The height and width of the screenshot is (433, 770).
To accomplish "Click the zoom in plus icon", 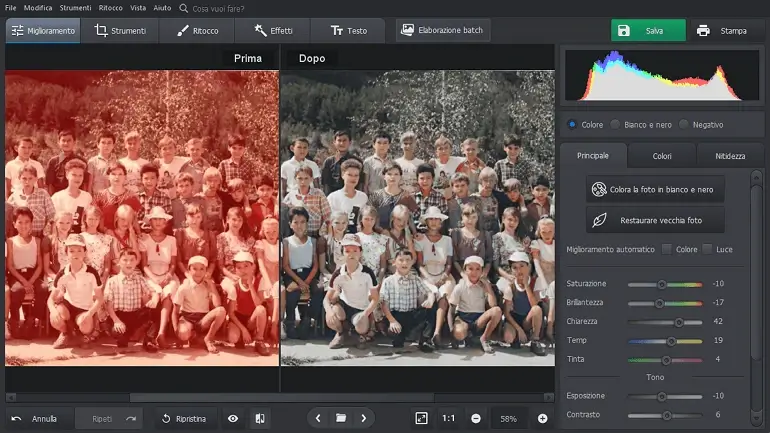I will [x=542, y=418].
